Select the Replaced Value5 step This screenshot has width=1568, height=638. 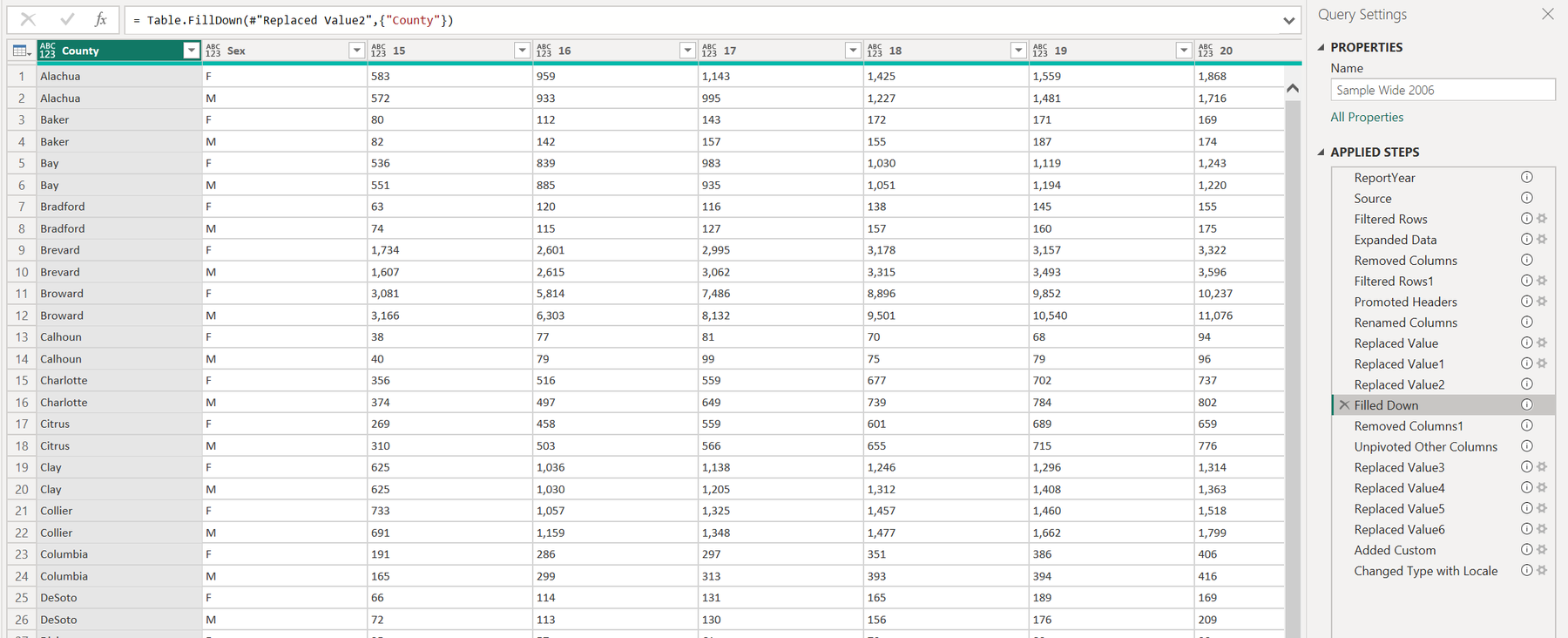point(1399,509)
